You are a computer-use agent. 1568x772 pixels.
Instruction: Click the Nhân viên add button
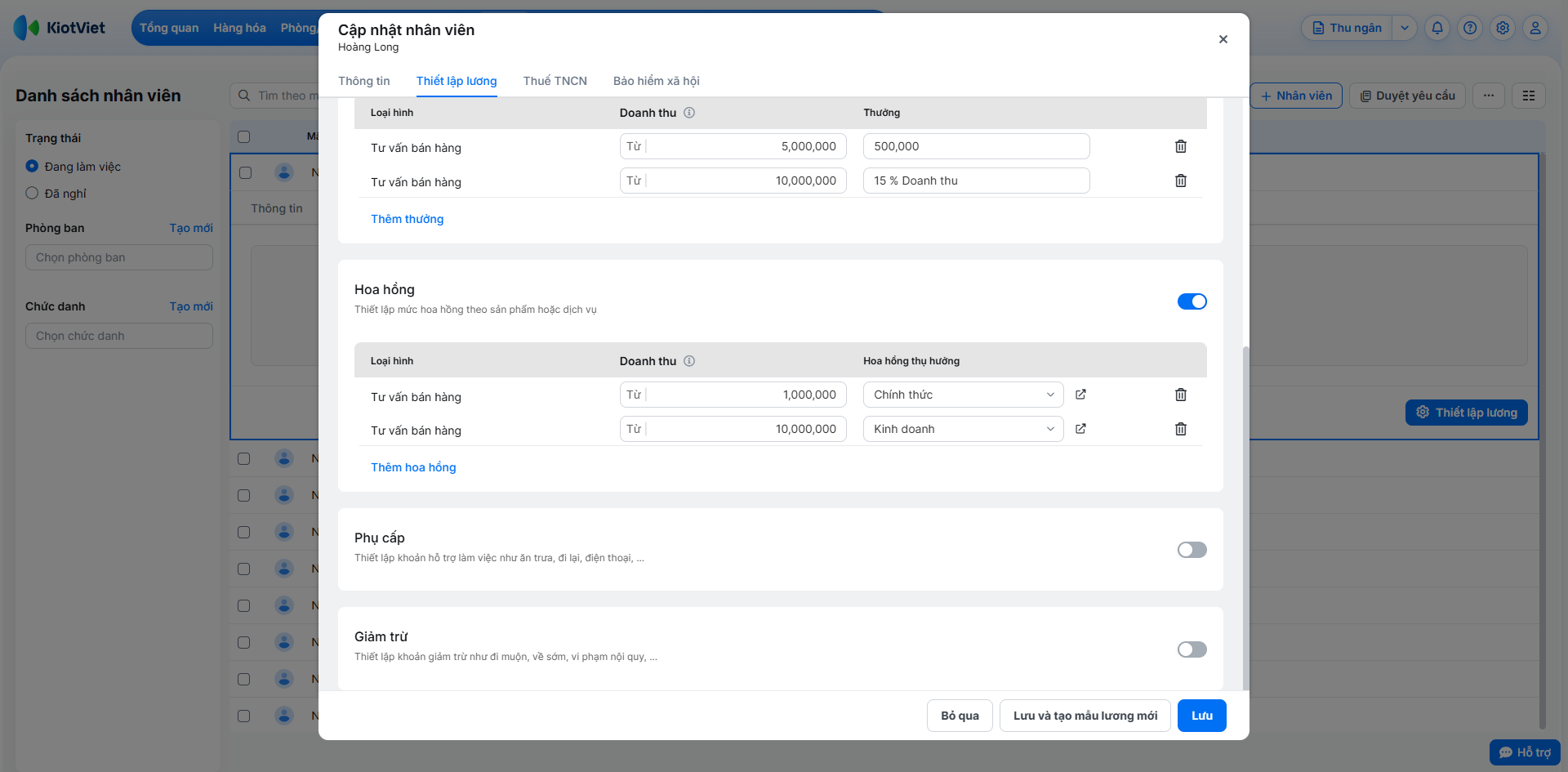(x=1296, y=96)
